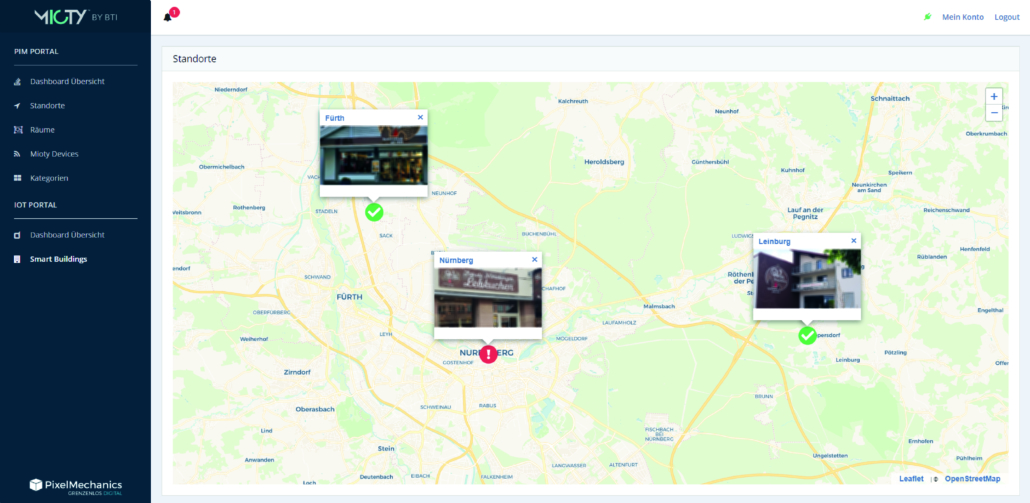The image size is (1030, 503).
Task: Open Mioty Devices menu item
Action: 54,154
